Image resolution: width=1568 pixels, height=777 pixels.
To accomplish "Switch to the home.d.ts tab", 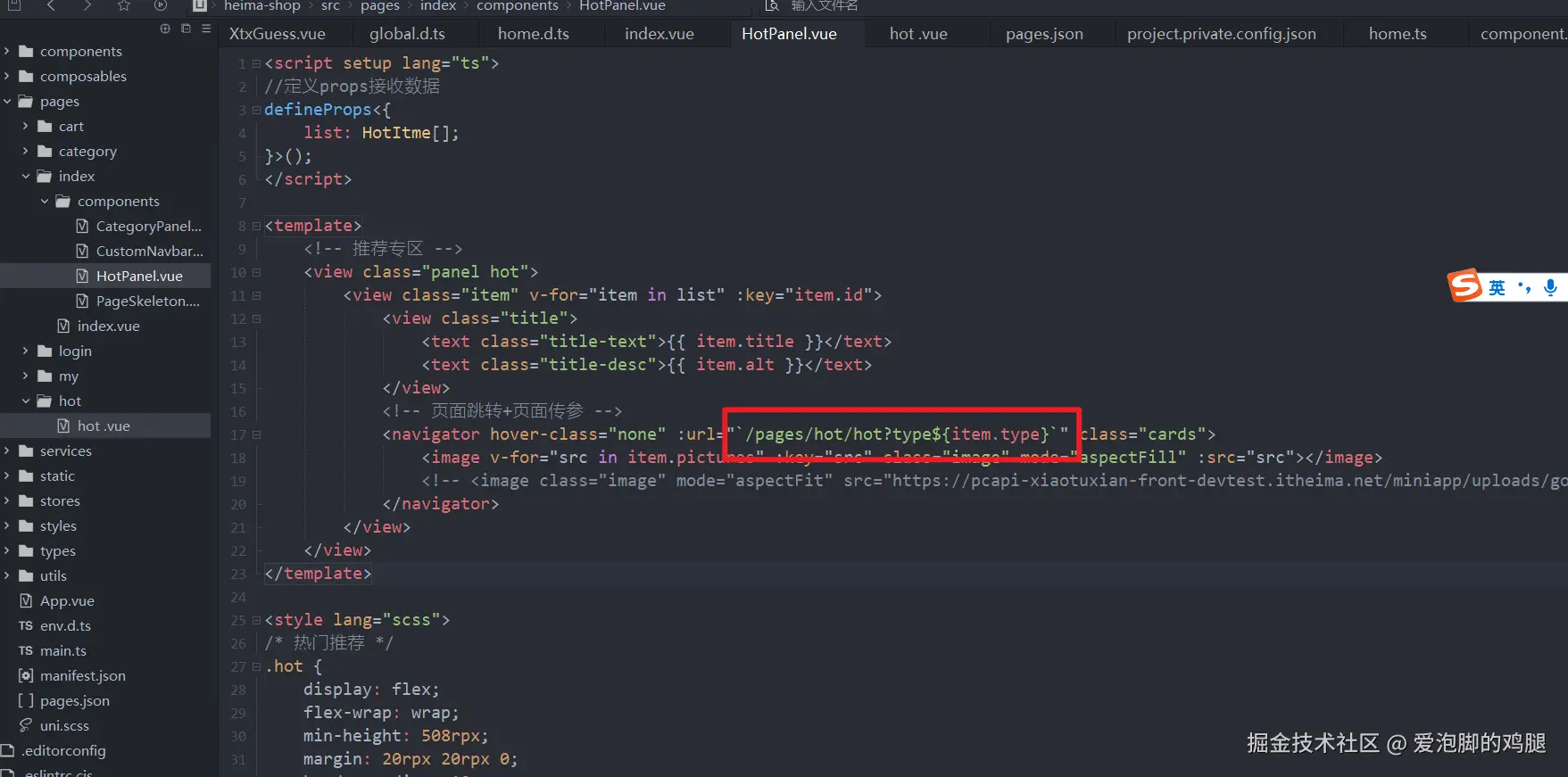I will (x=534, y=34).
